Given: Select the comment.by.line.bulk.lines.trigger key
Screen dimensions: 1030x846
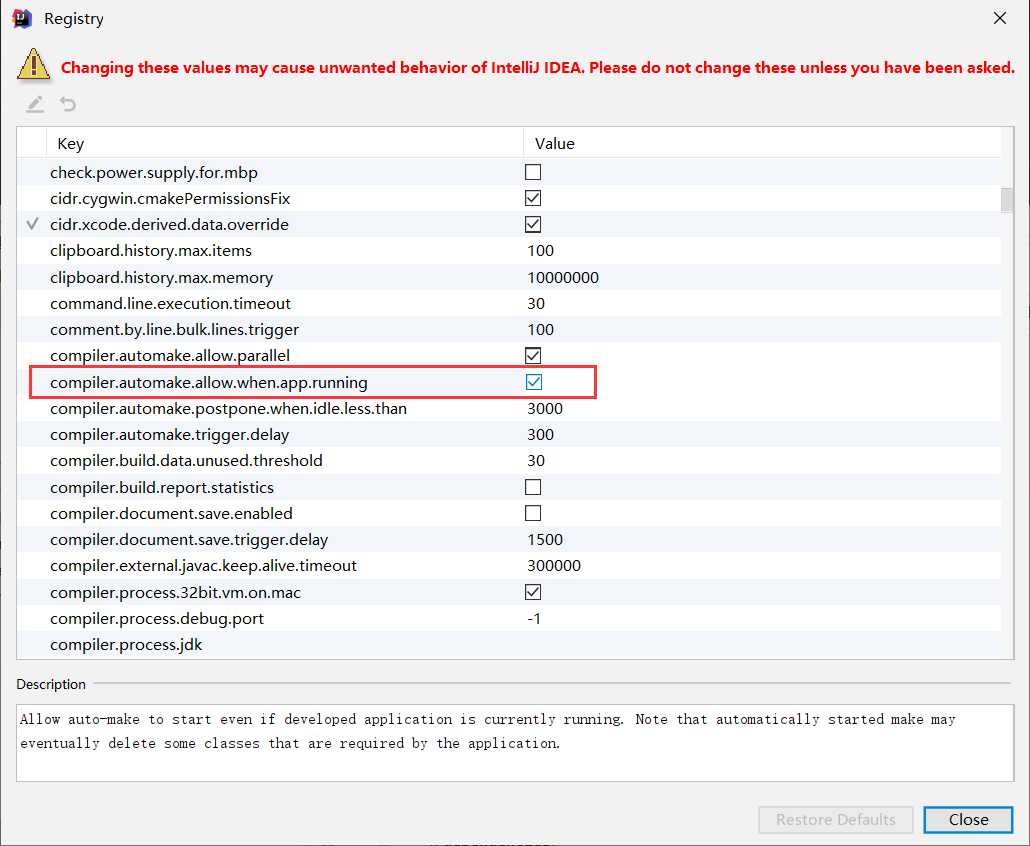Looking at the screenshot, I should 174,330.
